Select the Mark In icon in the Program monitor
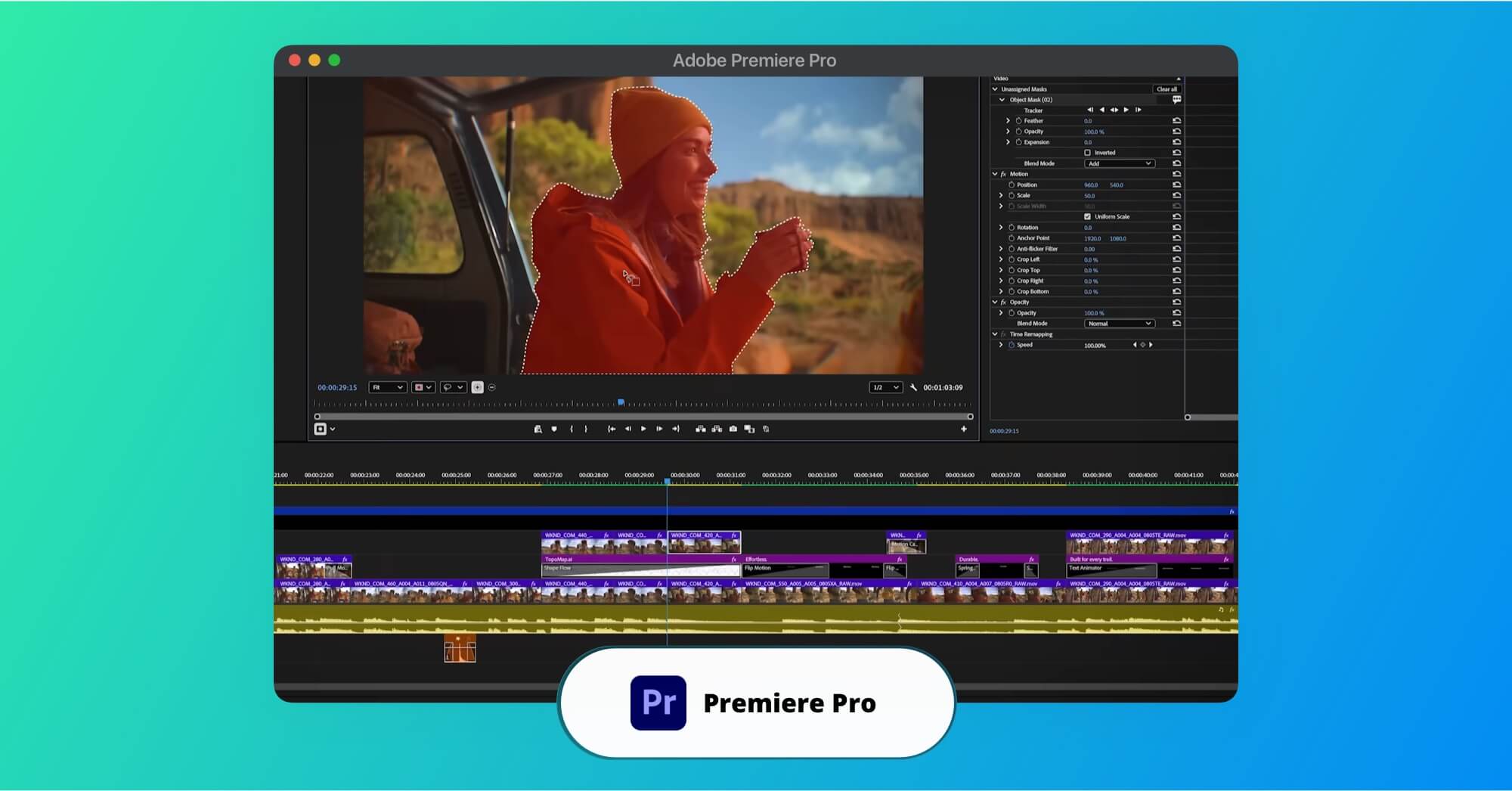The width and height of the screenshot is (1512, 791). tap(572, 429)
